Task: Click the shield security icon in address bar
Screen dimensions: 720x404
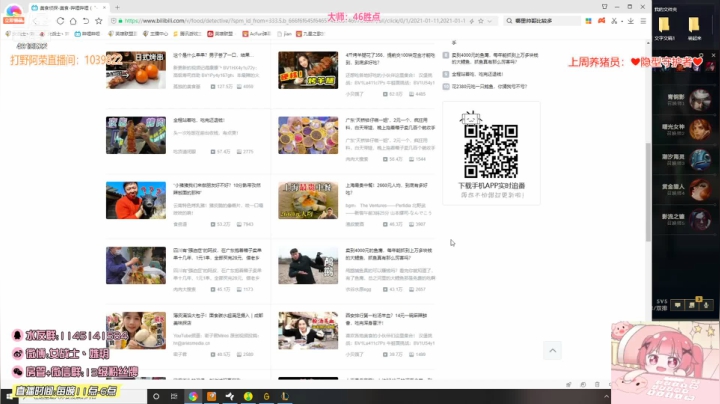Action: [113, 21]
